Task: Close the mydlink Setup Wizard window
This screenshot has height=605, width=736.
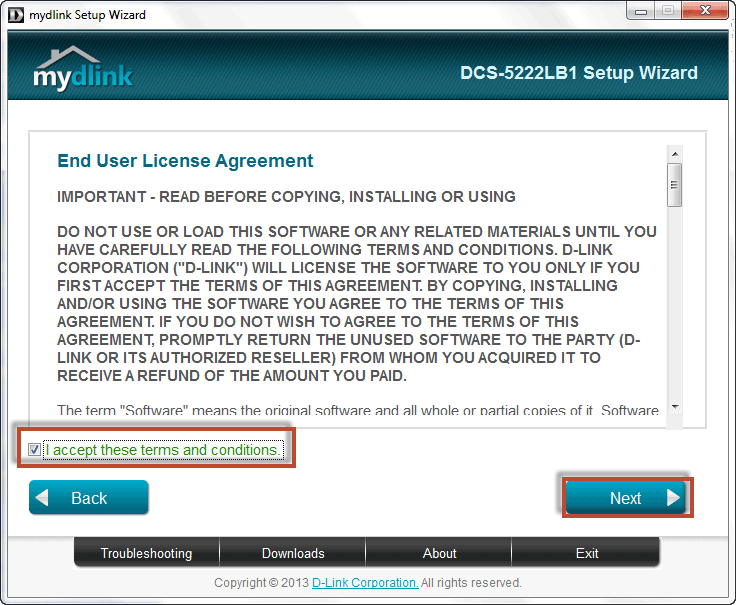Action: pos(705,11)
